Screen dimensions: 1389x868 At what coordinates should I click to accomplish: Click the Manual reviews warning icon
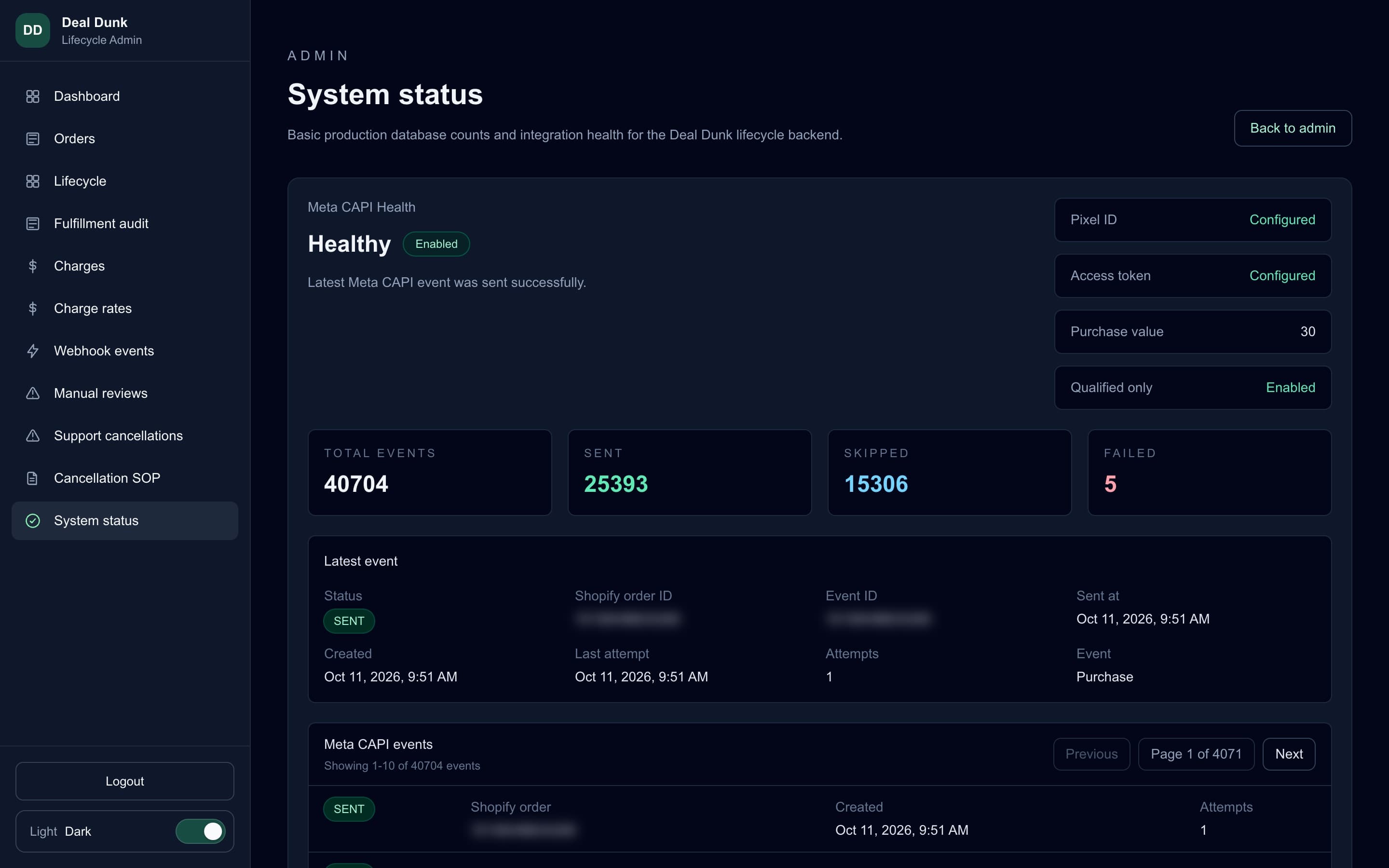tap(33, 393)
